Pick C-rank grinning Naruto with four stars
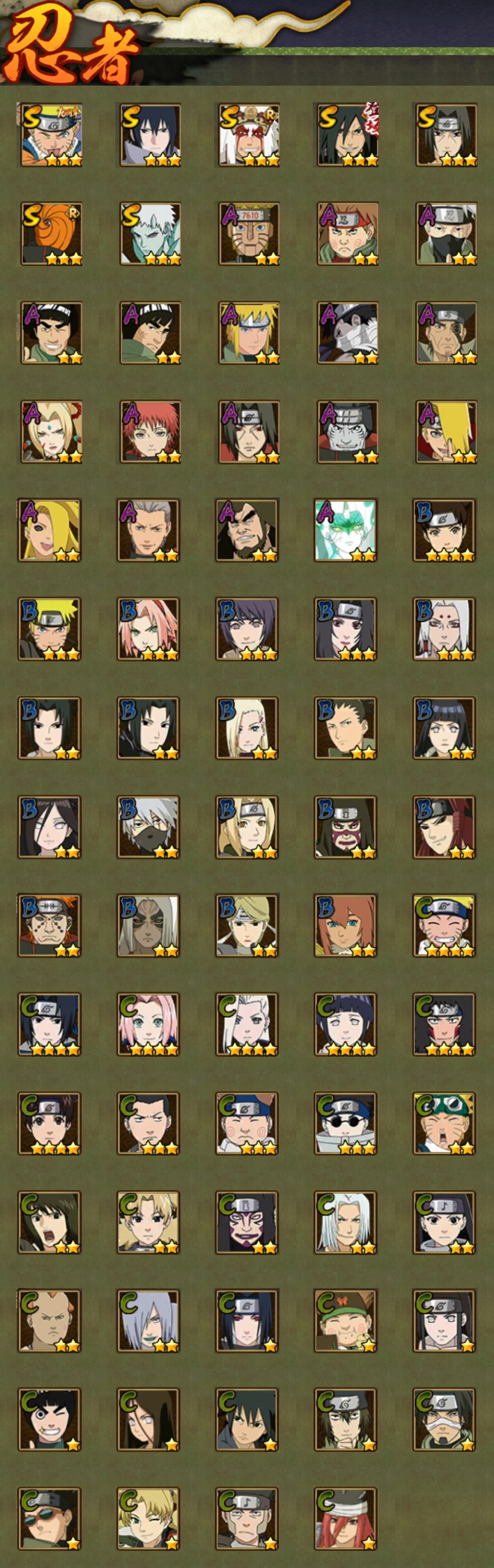This screenshot has width=494, height=1568. click(444, 925)
